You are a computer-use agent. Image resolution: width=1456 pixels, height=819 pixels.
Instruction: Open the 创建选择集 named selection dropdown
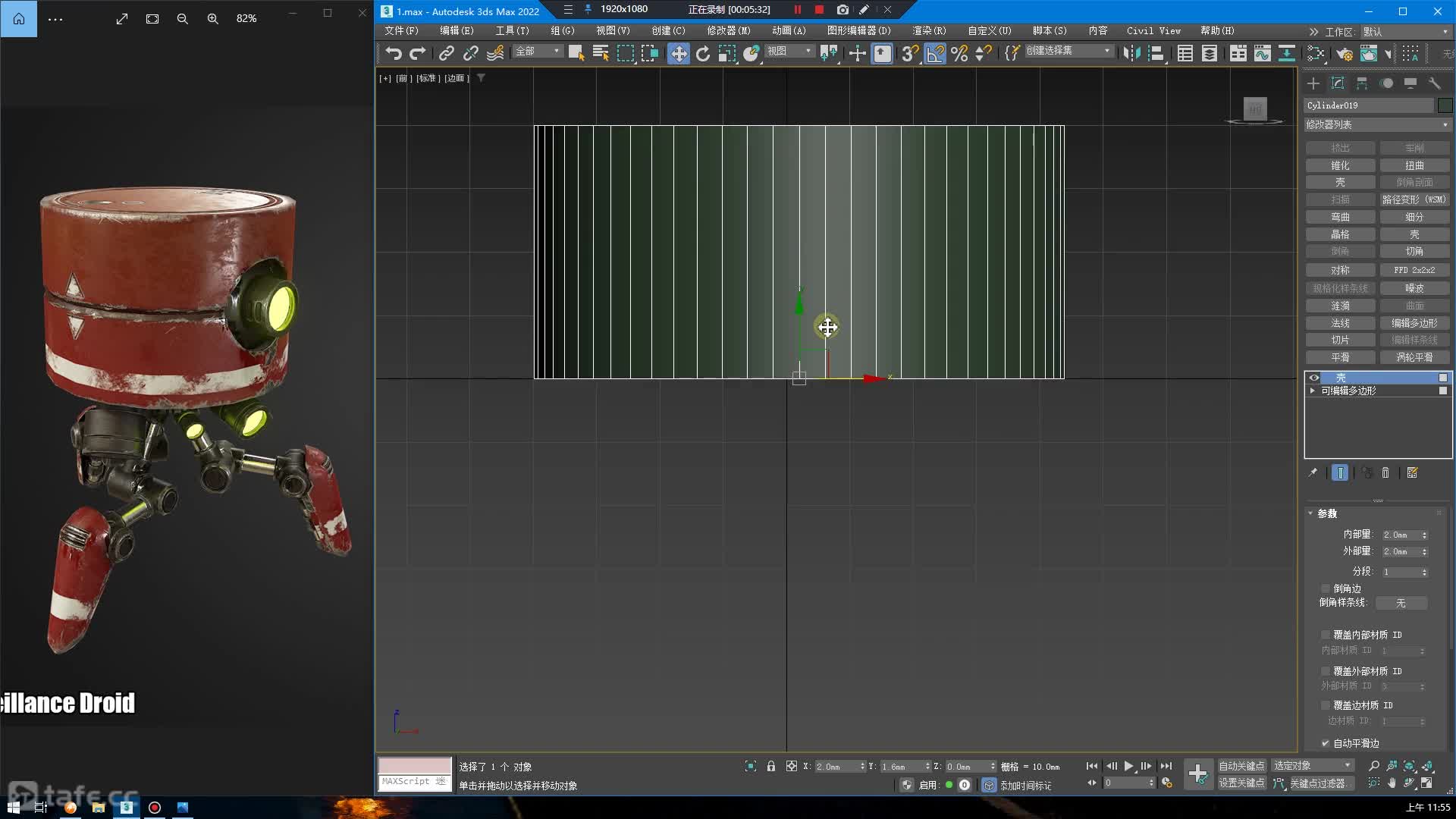coord(1068,51)
